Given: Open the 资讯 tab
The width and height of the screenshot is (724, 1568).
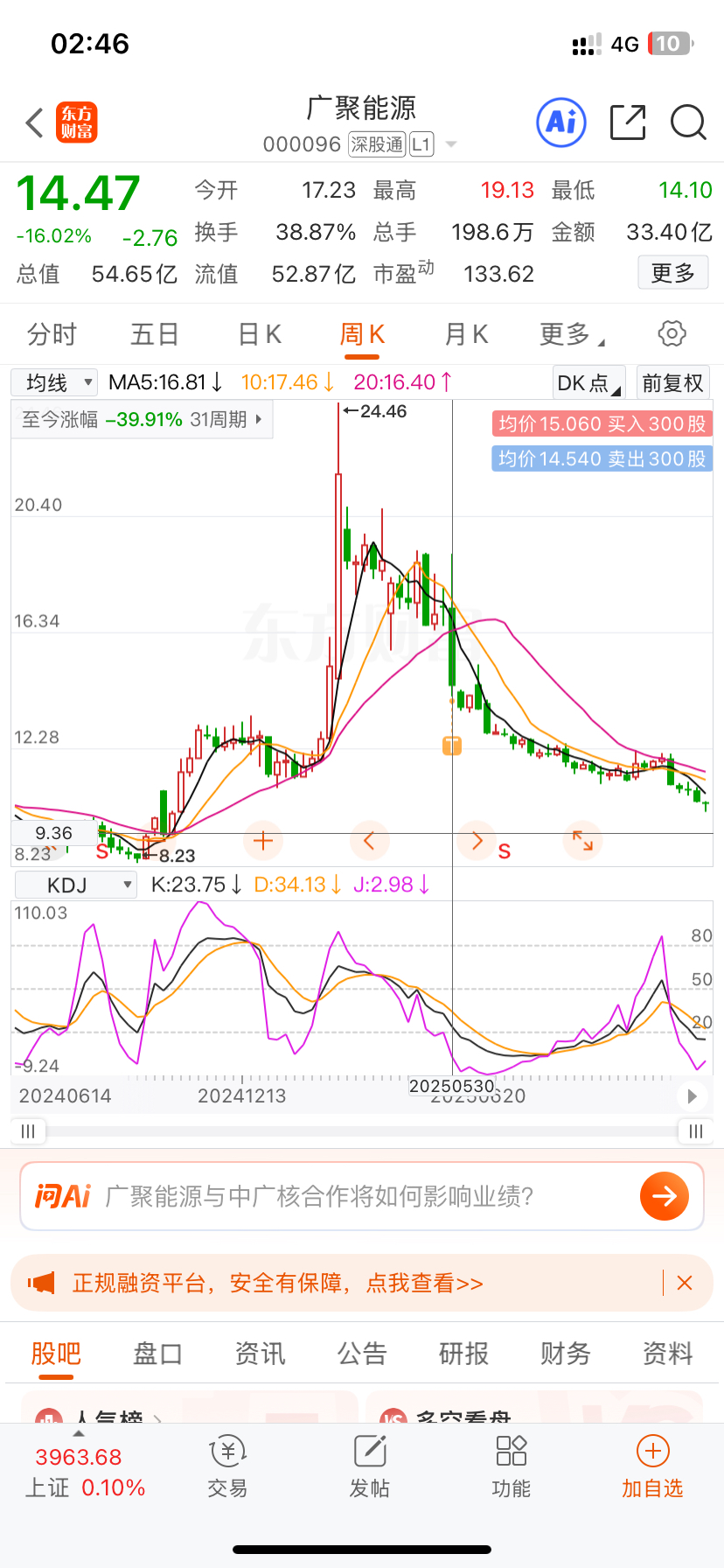Looking at the screenshot, I should (260, 1354).
